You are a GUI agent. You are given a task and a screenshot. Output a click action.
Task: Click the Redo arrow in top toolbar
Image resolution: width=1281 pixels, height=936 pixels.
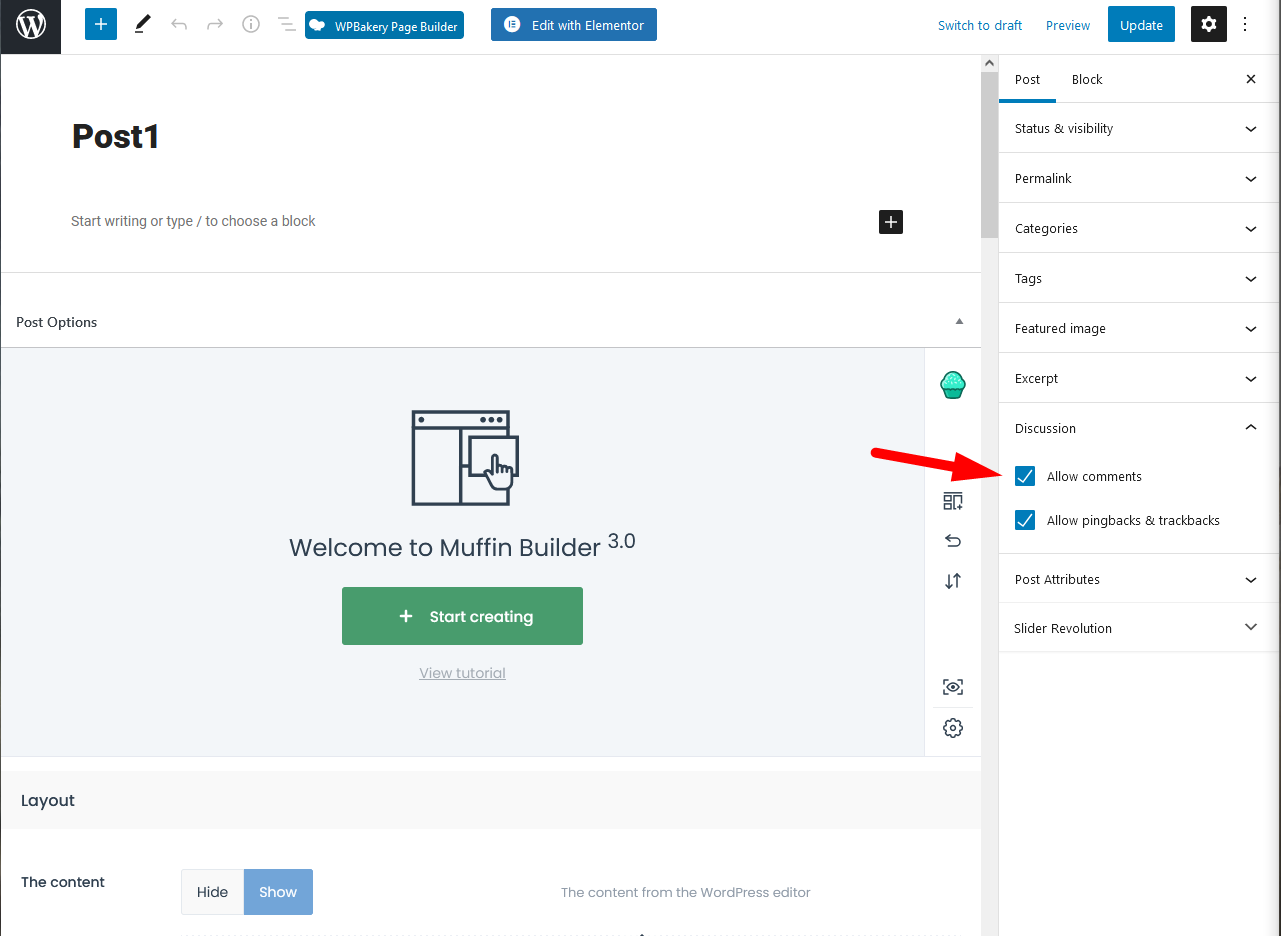[x=215, y=25]
